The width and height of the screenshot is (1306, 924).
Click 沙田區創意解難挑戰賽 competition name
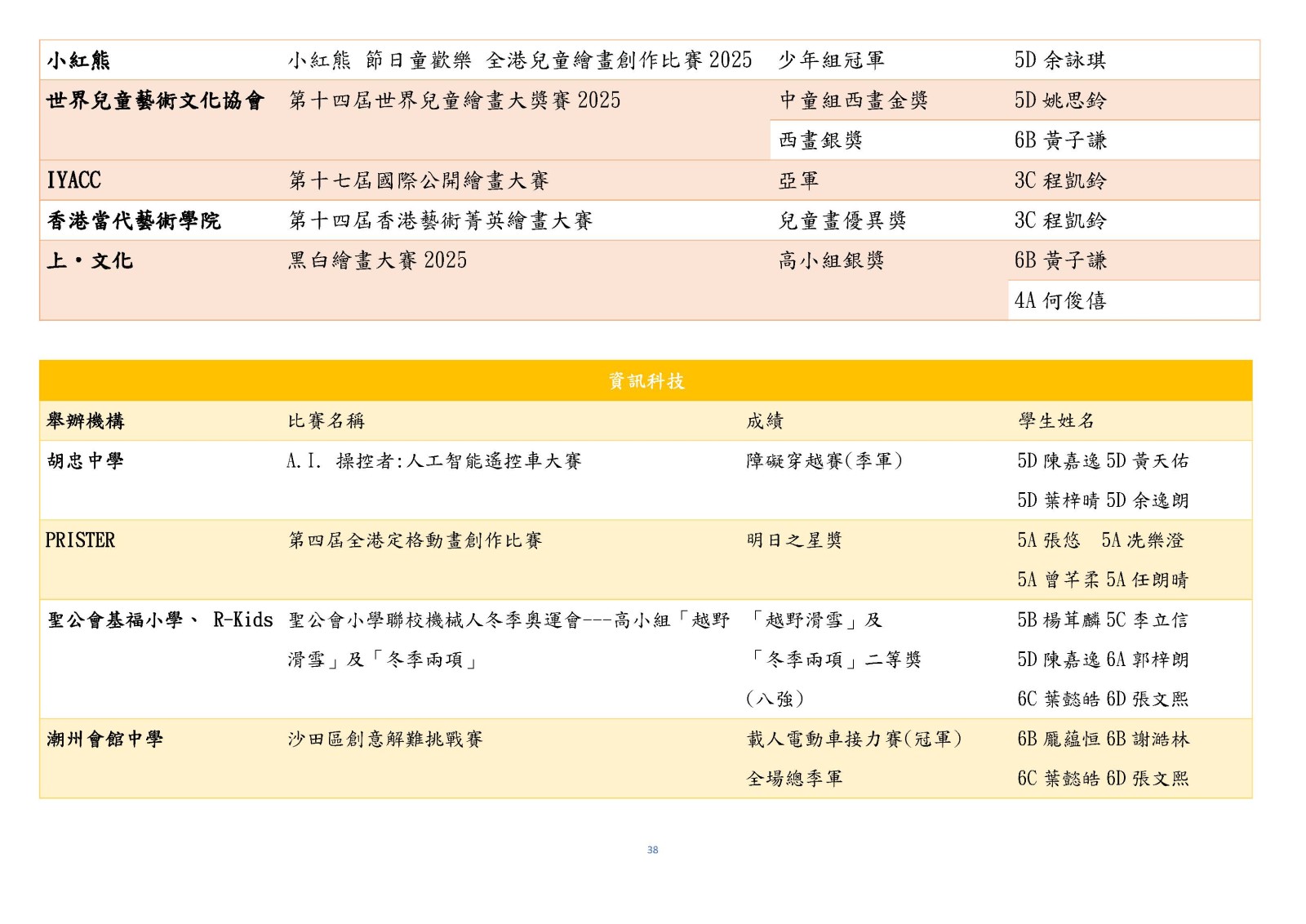(x=385, y=740)
